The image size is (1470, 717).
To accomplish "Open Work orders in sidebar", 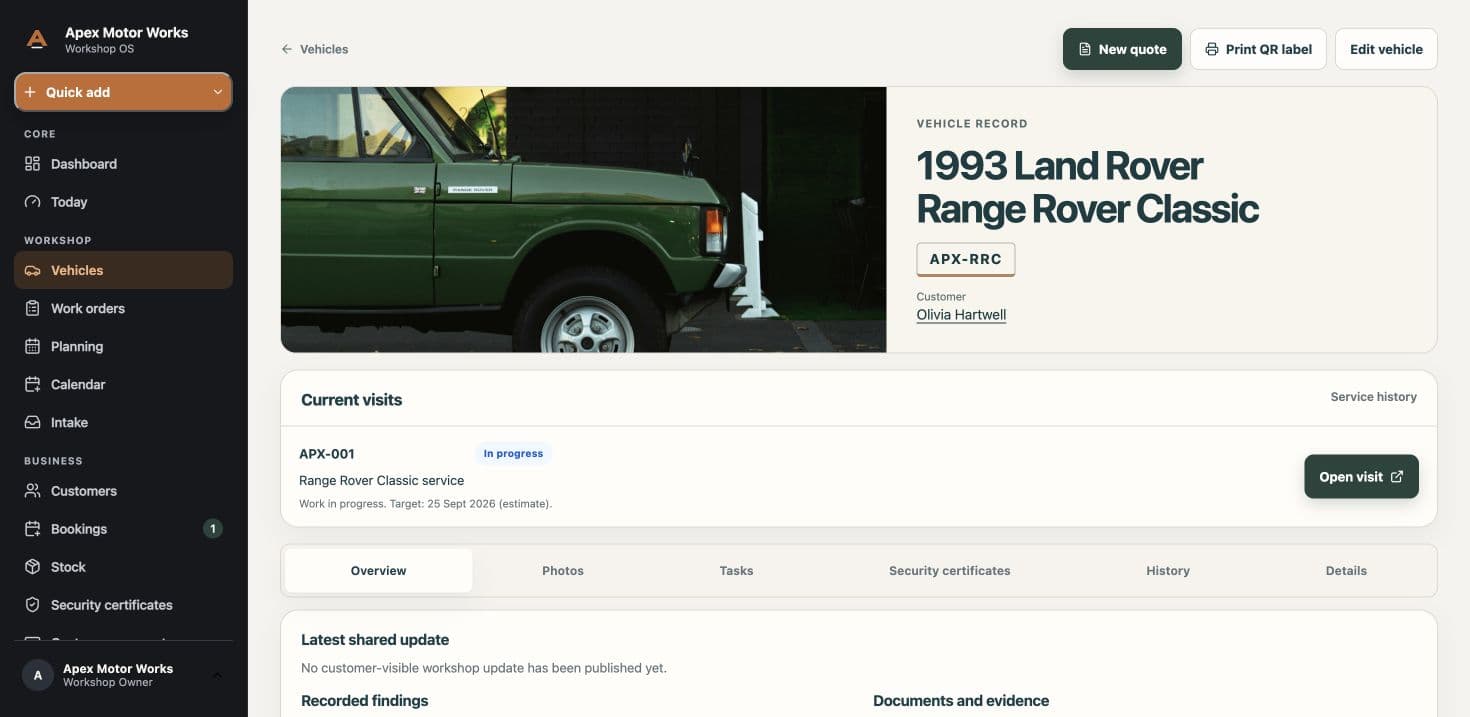I will tap(123, 308).
